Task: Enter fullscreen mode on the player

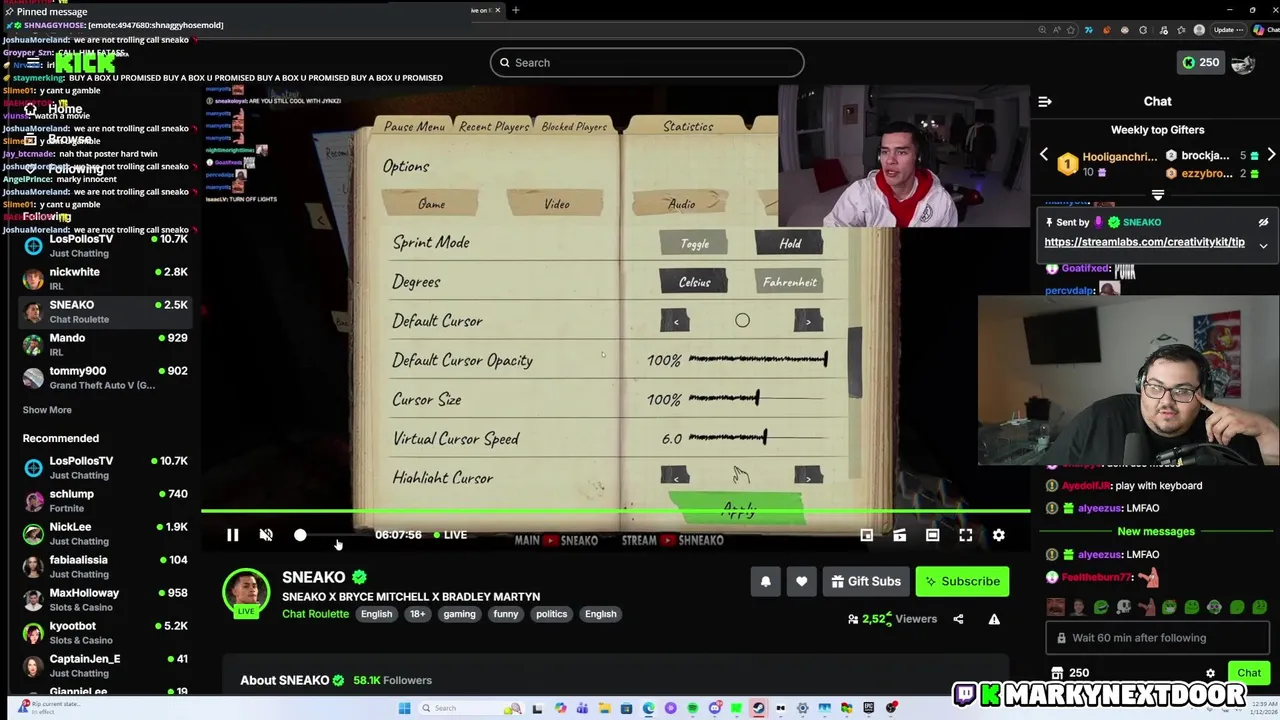Action: click(x=965, y=535)
